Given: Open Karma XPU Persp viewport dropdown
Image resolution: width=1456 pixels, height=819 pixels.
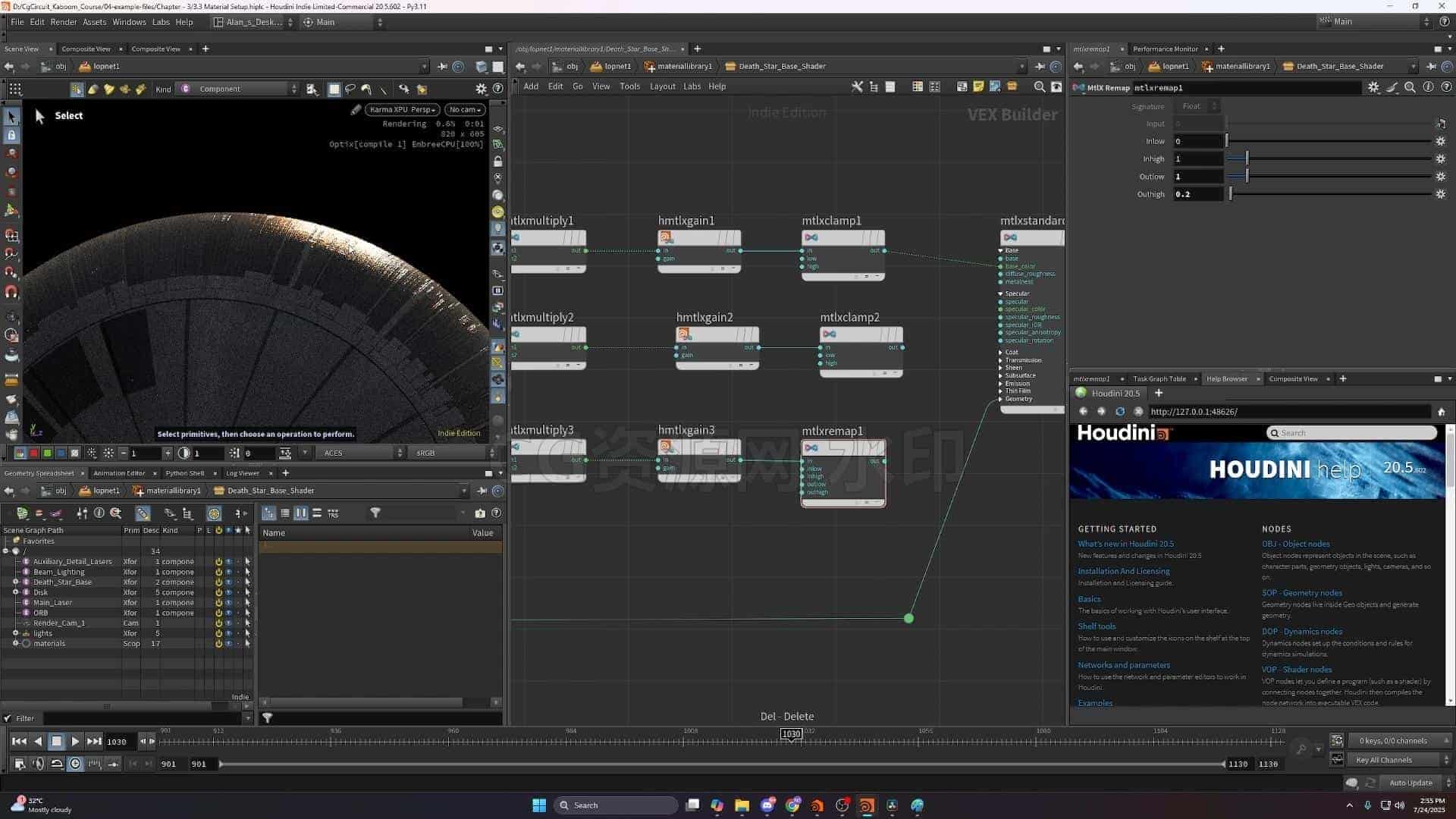Looking at the screenshot, I should tap(402, 109).
